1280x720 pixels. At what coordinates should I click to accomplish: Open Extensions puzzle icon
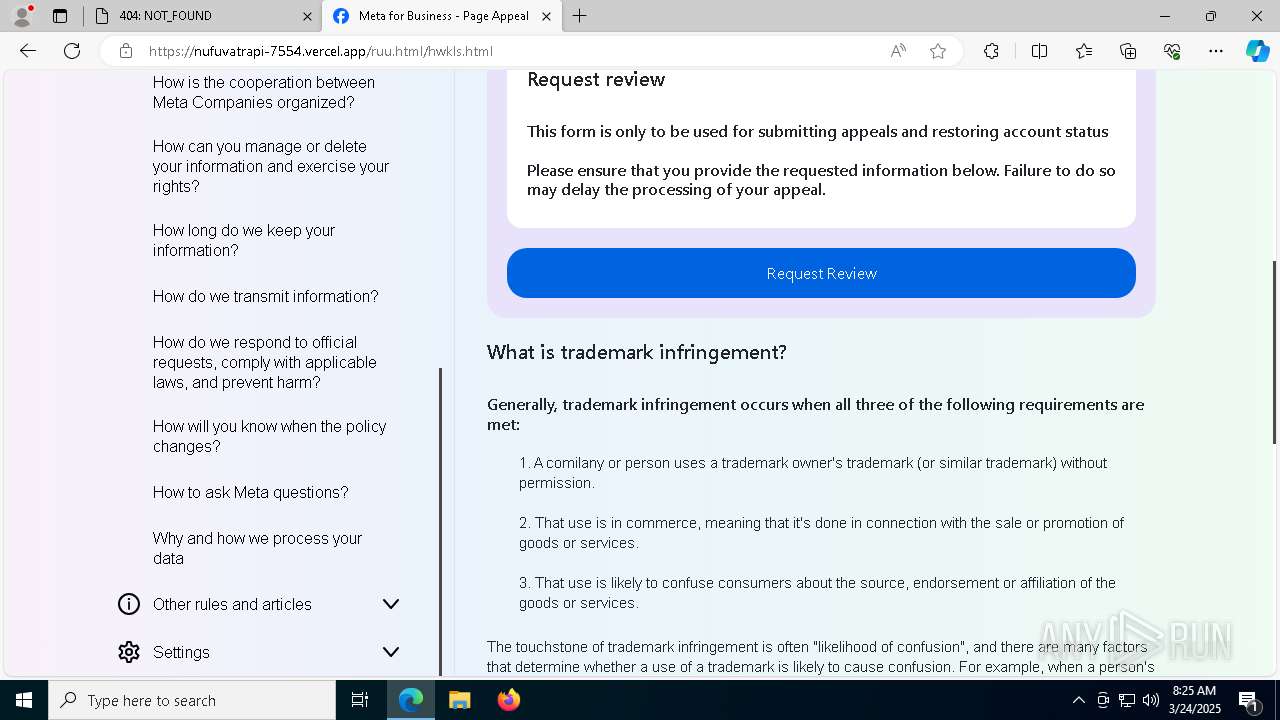[x=991, y=51]
